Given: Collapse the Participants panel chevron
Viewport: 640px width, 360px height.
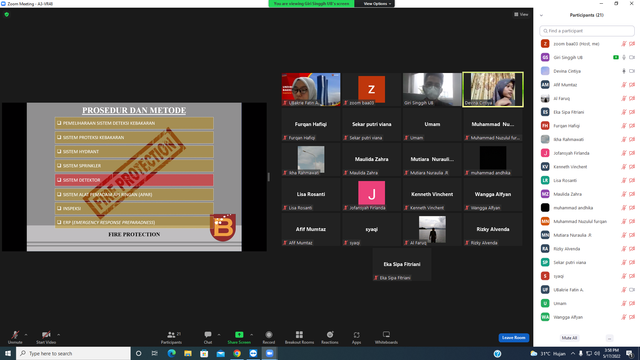Looking at the screenshot, I should coord(541,15).
